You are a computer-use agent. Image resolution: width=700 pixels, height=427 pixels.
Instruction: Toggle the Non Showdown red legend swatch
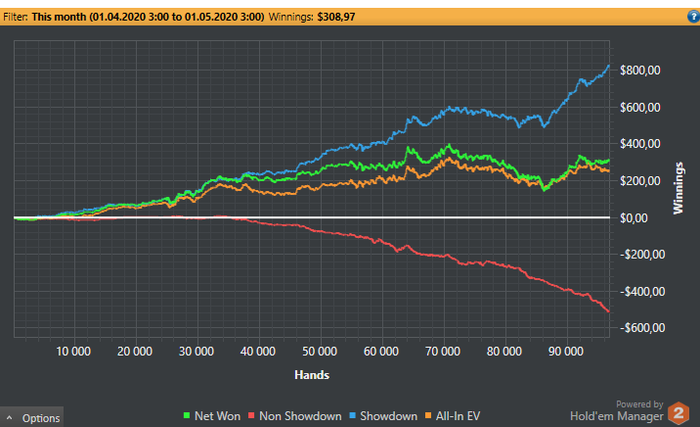251,416
